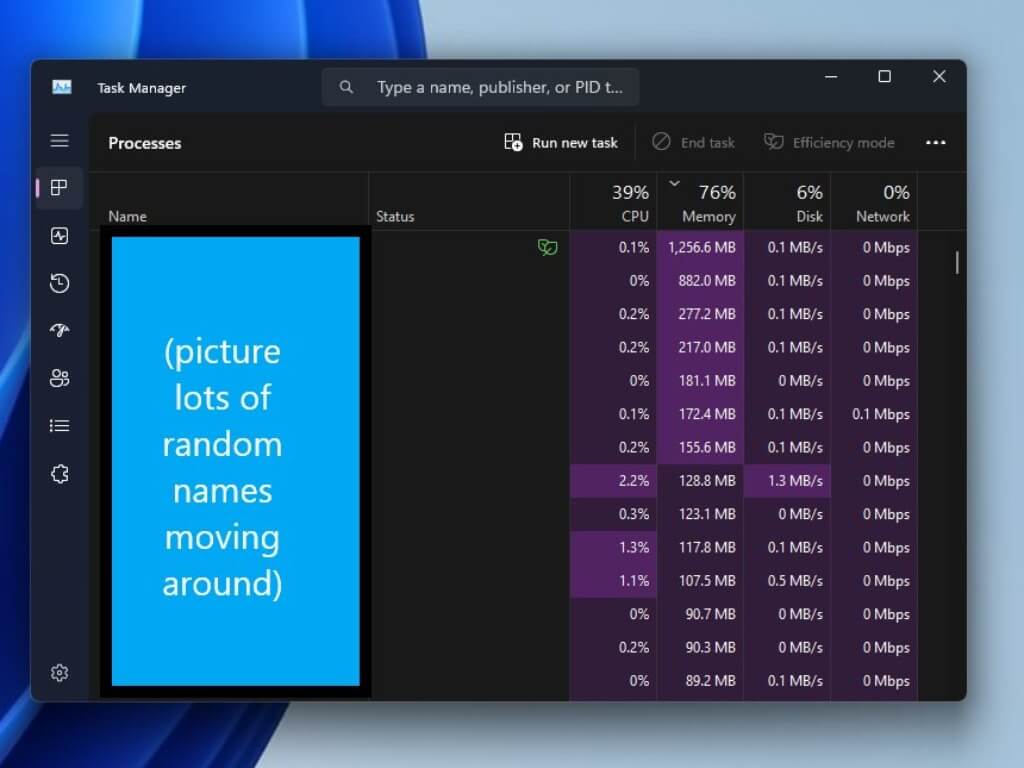Click the 128.8 MB memory value
Viewport: 1024px width, 768px height.
tap(707, 481)
